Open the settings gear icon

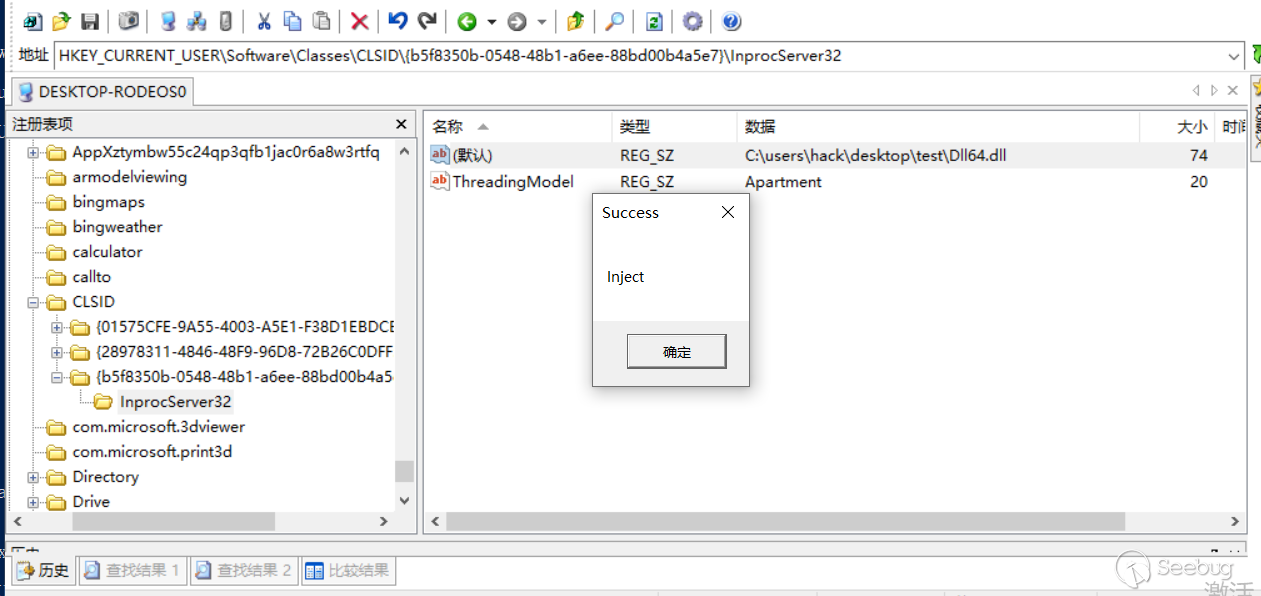[x=692, y=21]
